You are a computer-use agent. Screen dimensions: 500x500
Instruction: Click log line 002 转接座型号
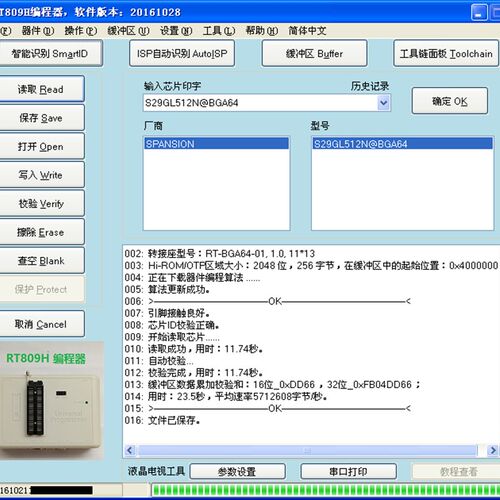point(220,254)
